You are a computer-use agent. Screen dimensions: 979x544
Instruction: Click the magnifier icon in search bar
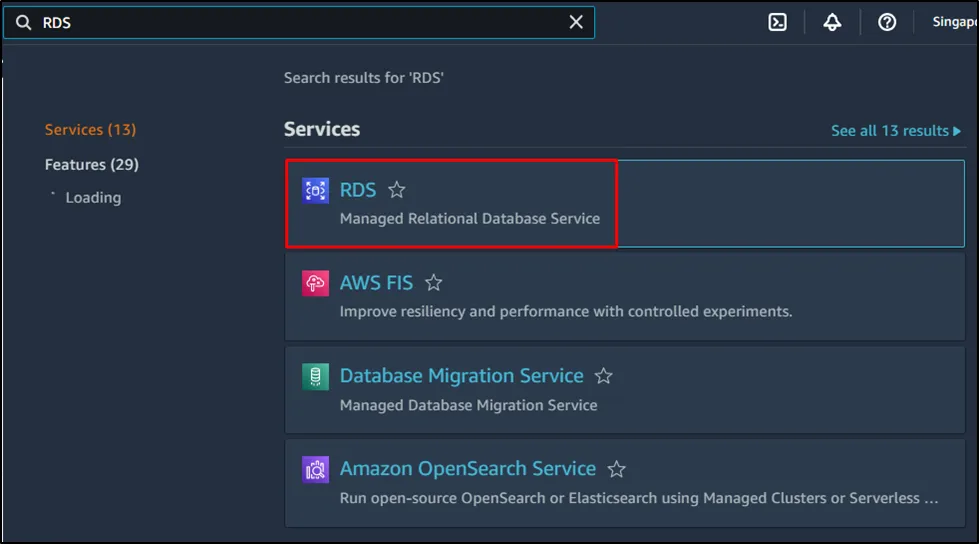pos(23,22)
